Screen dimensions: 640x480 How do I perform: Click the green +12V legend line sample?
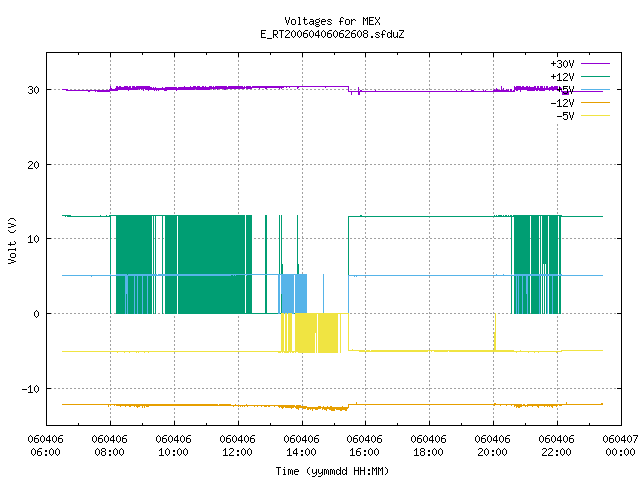pyautogui.click(x=595, y=76)
